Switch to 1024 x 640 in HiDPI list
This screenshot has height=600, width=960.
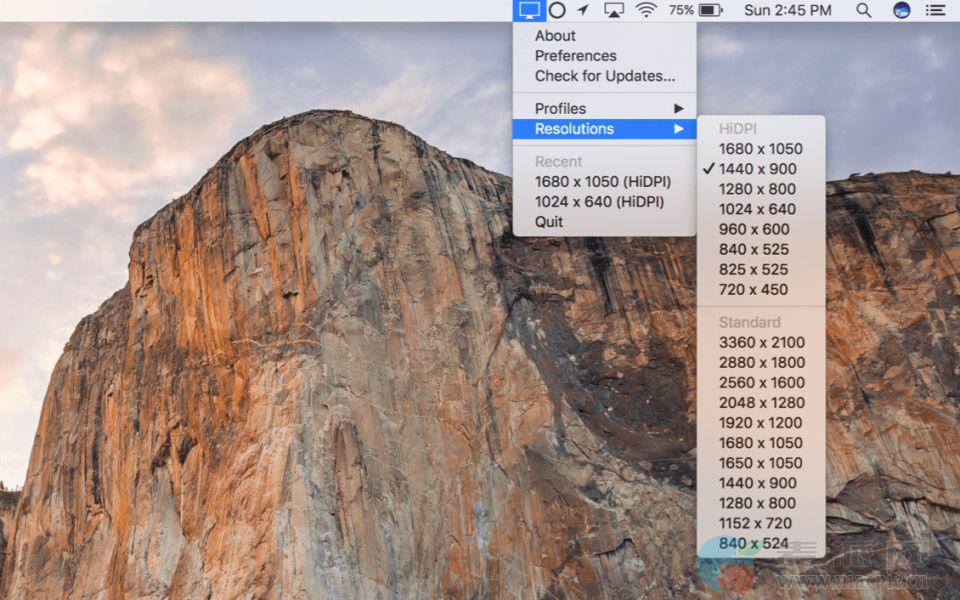point(757,209)
